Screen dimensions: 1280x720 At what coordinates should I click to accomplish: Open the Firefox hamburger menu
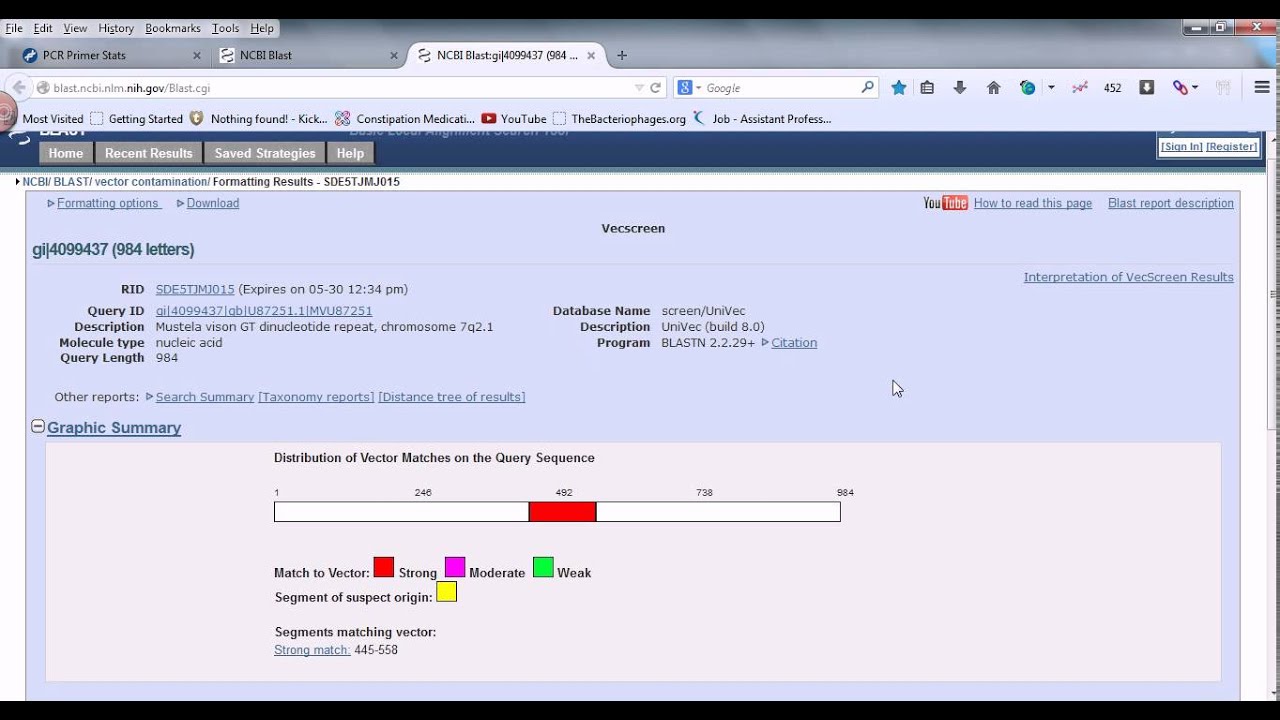1261,87
